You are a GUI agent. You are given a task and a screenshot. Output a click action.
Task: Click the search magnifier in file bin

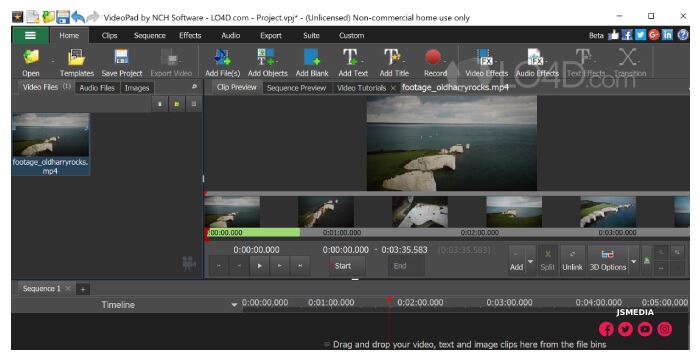194,87
